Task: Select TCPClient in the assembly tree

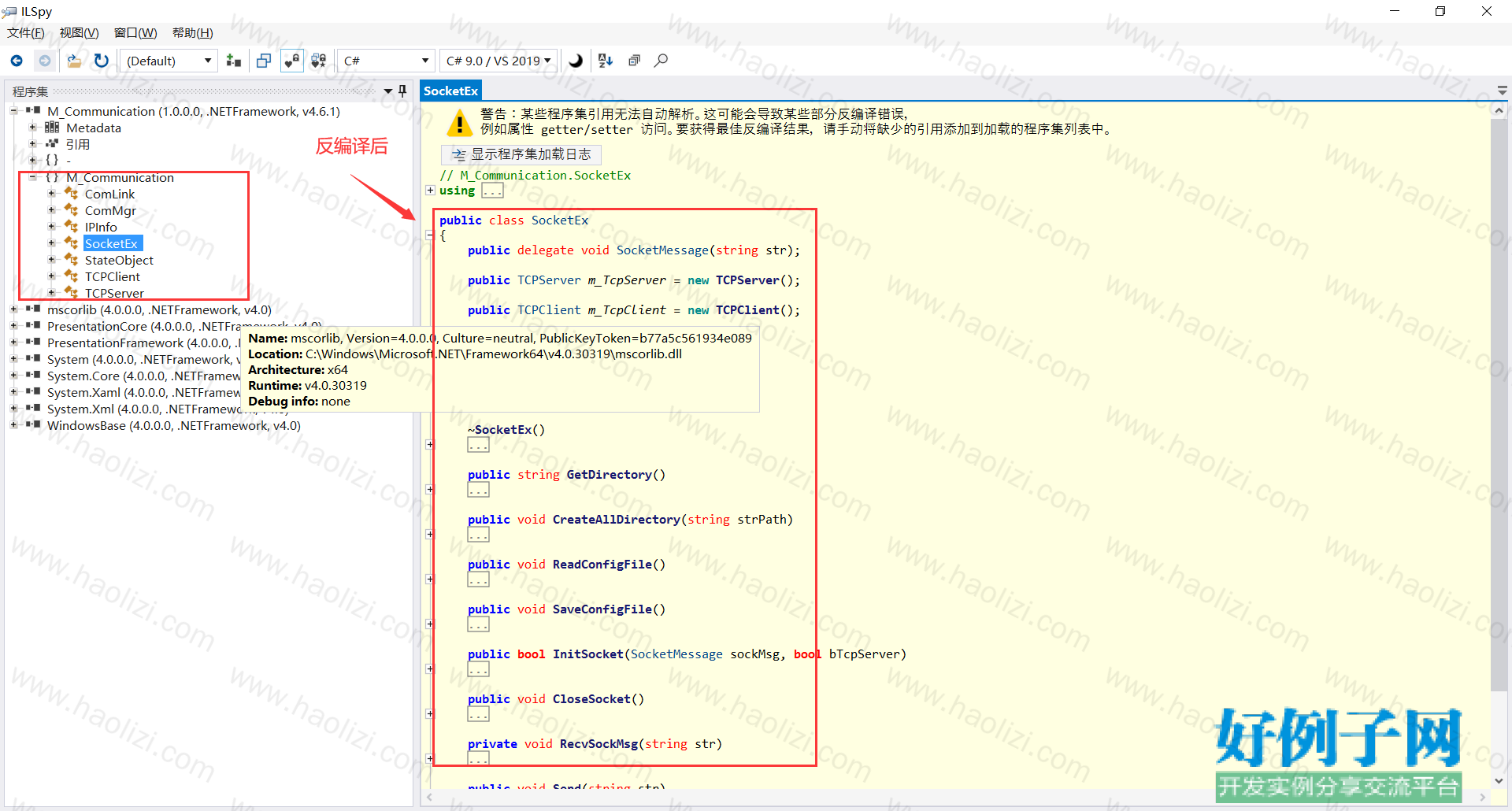Action: point(113,276)
